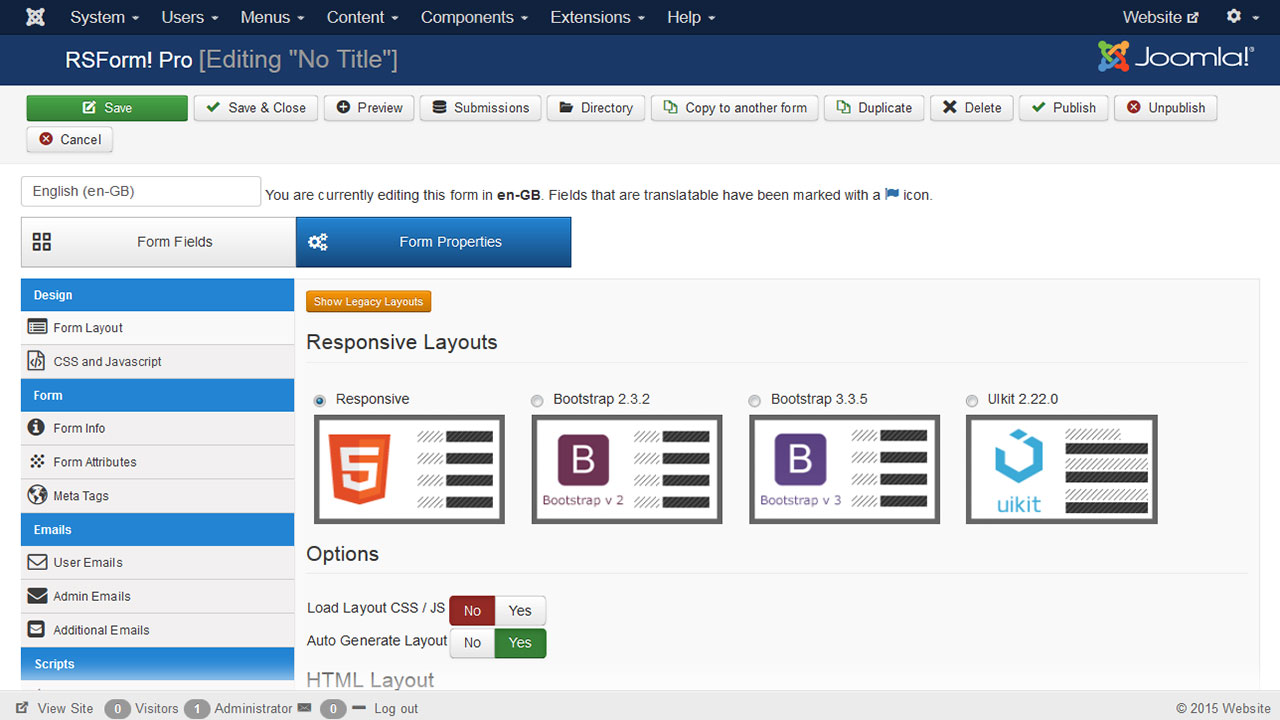Click the CSS and Javascript code icon
The width and height of the screenshot is (1280, 720).
pos(37,361)
